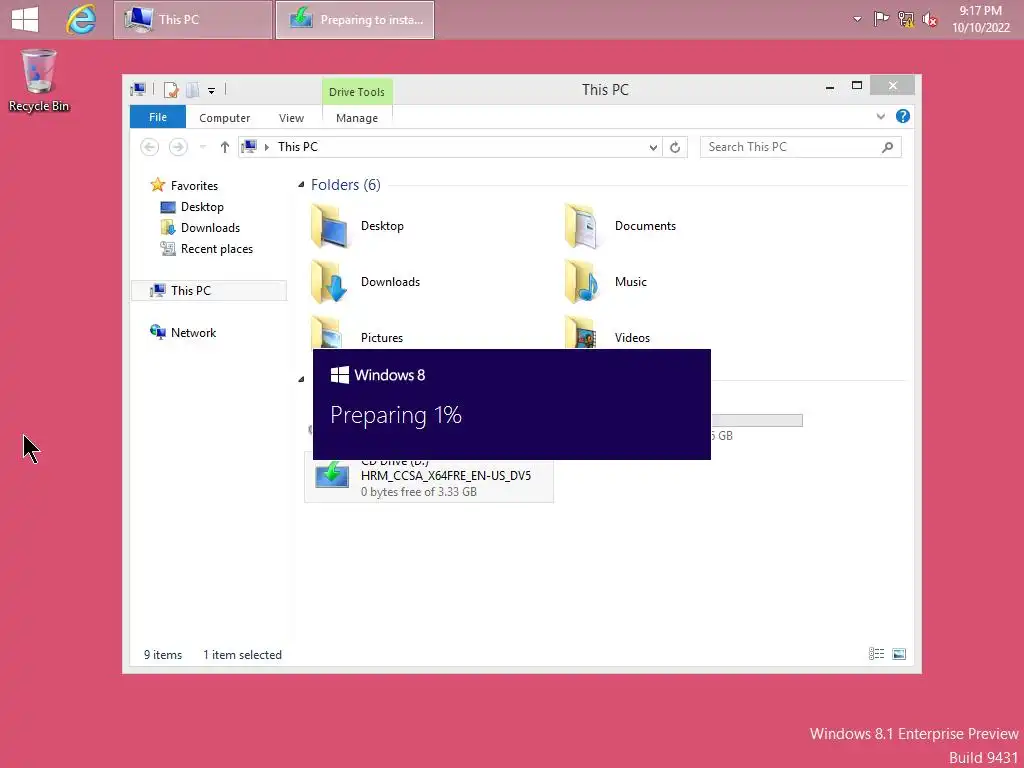1024x768 pixels.
Task: Click the Drive Tools contextual tab header
Action: click(357, 92)
